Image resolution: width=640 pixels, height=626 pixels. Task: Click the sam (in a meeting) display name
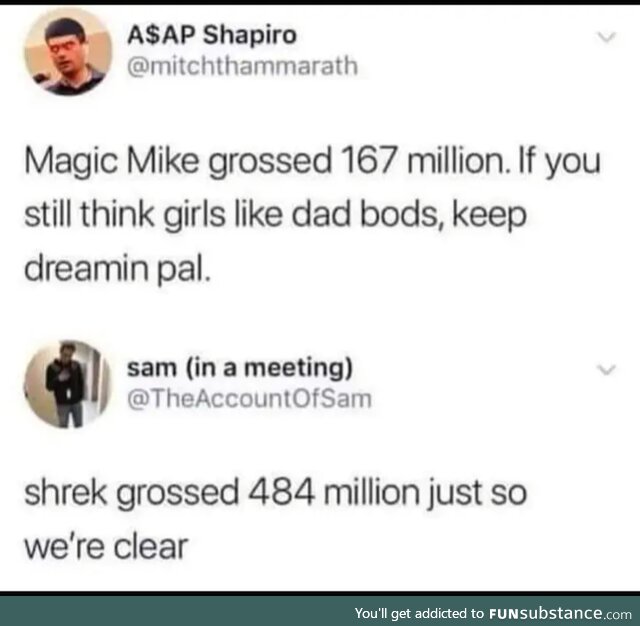pyautogui.click(x=240, y=368)
